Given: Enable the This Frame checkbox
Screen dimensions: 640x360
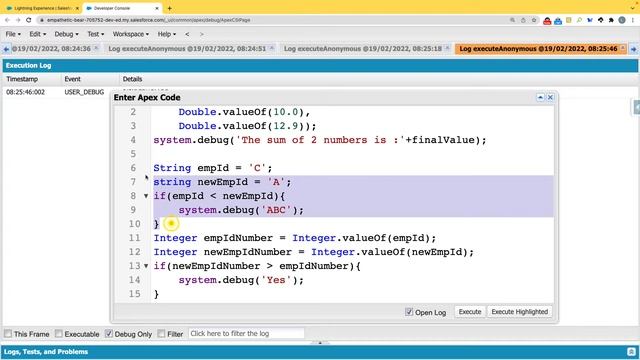Looking at the screenshot, I should pos(8,334).
